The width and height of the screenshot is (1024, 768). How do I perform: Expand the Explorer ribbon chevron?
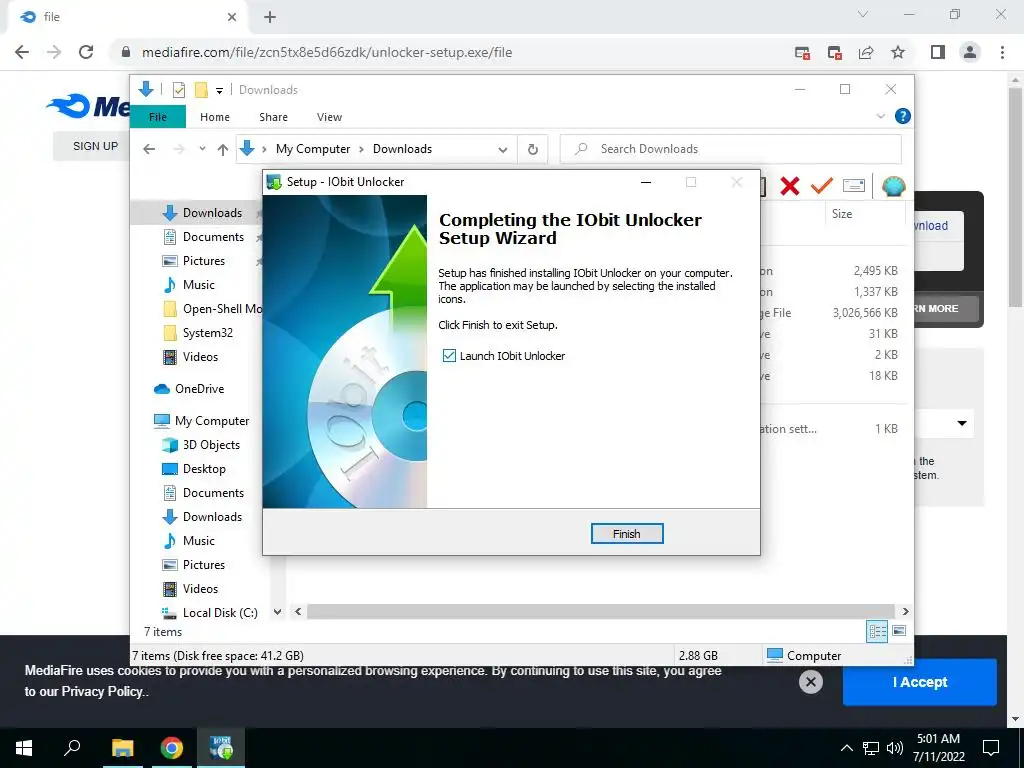(880, 116)
